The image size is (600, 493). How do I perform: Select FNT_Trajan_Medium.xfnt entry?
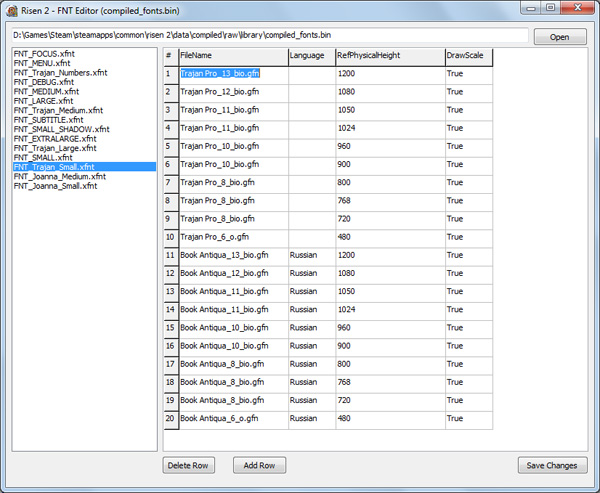tap(84, 110)
